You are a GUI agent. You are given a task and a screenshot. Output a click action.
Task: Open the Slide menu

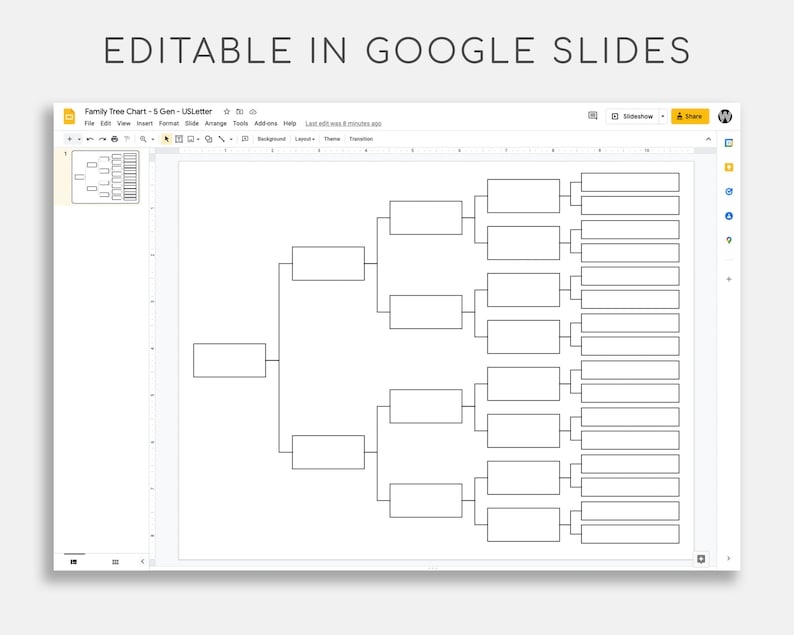[x=192, y=124]
